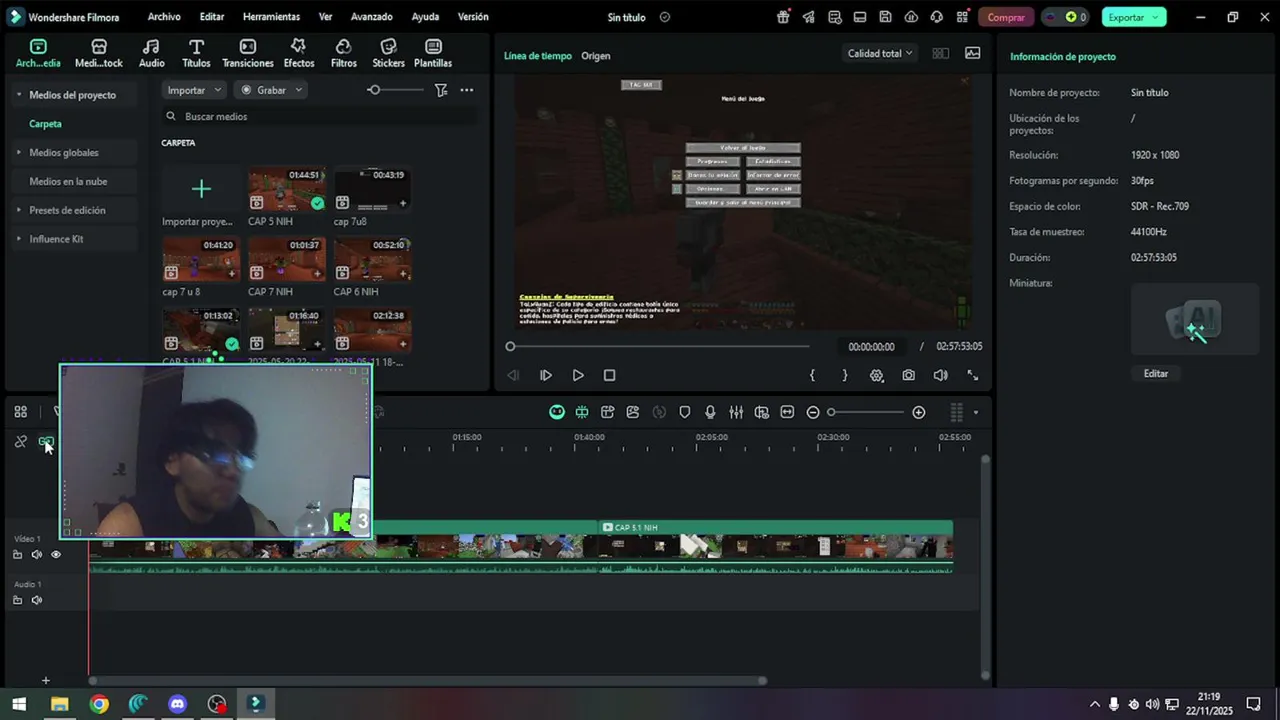Expand Influence Kit section
The width and height of the screenshot is (1280, 720).
point(18,239)
